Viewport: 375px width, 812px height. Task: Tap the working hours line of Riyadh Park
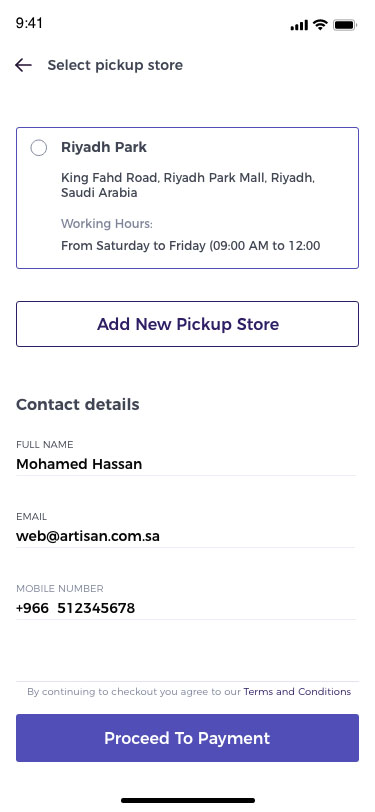[x=191, y=245]
